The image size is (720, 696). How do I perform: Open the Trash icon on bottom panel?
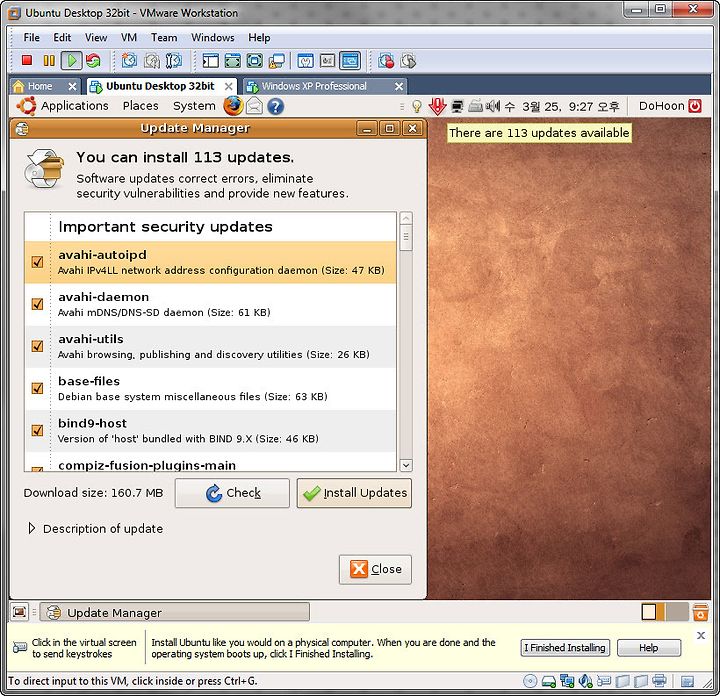(x=700, y=612)
